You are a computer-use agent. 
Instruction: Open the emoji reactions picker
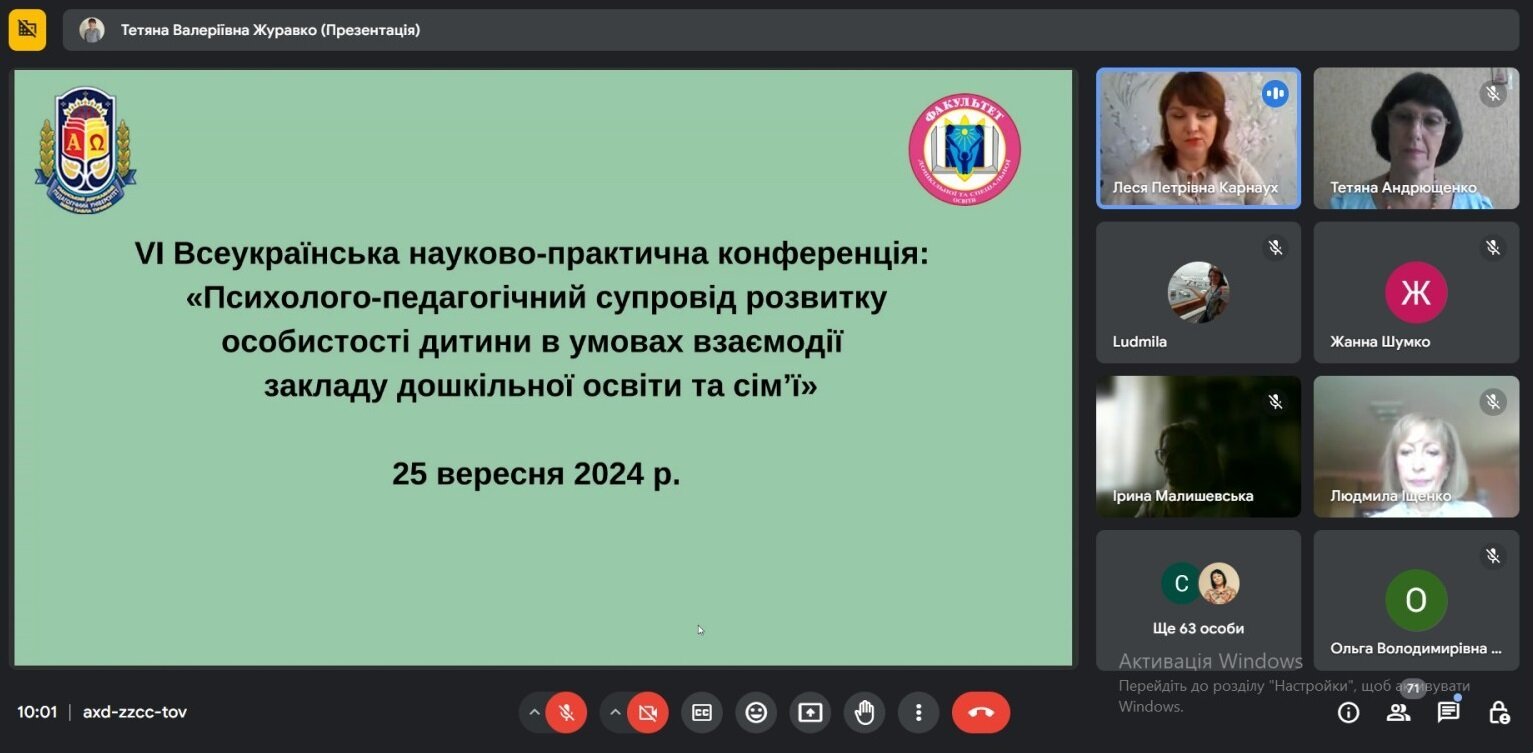[x=756, y=713]
